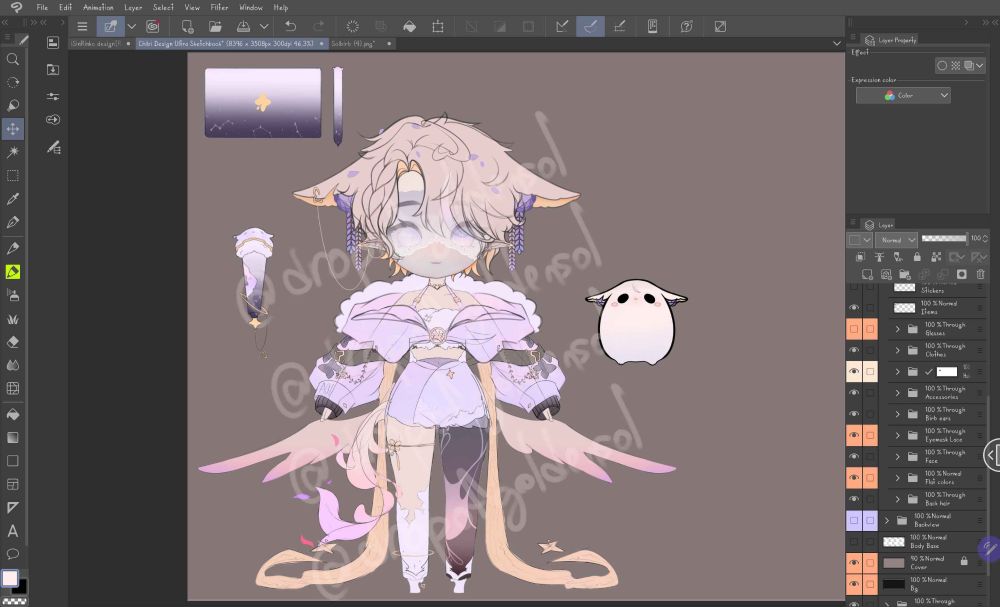
Task: Click the main drawing color swatch
Action: [10, 578]
